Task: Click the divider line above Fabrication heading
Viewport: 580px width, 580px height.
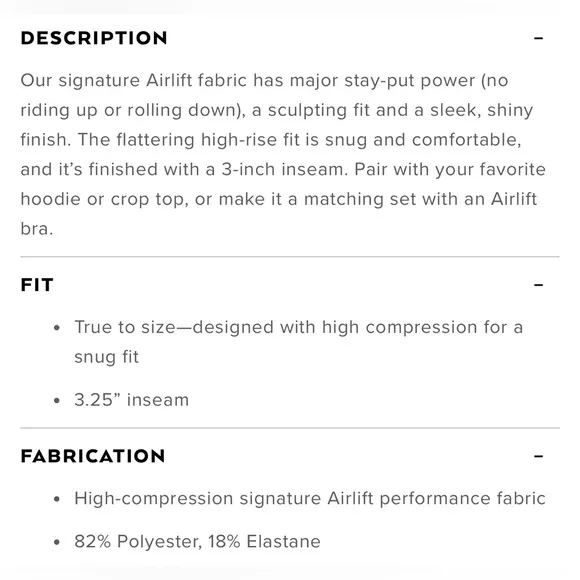Action: (x=290, y=428)
